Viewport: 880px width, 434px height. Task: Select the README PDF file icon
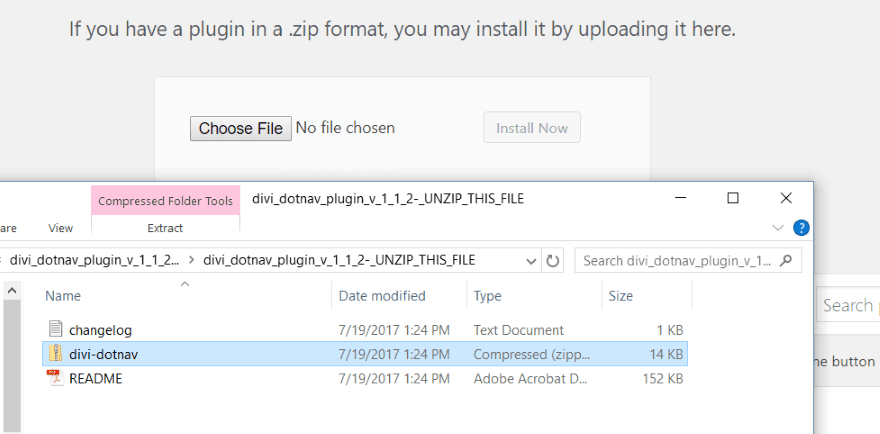point(55,378)
